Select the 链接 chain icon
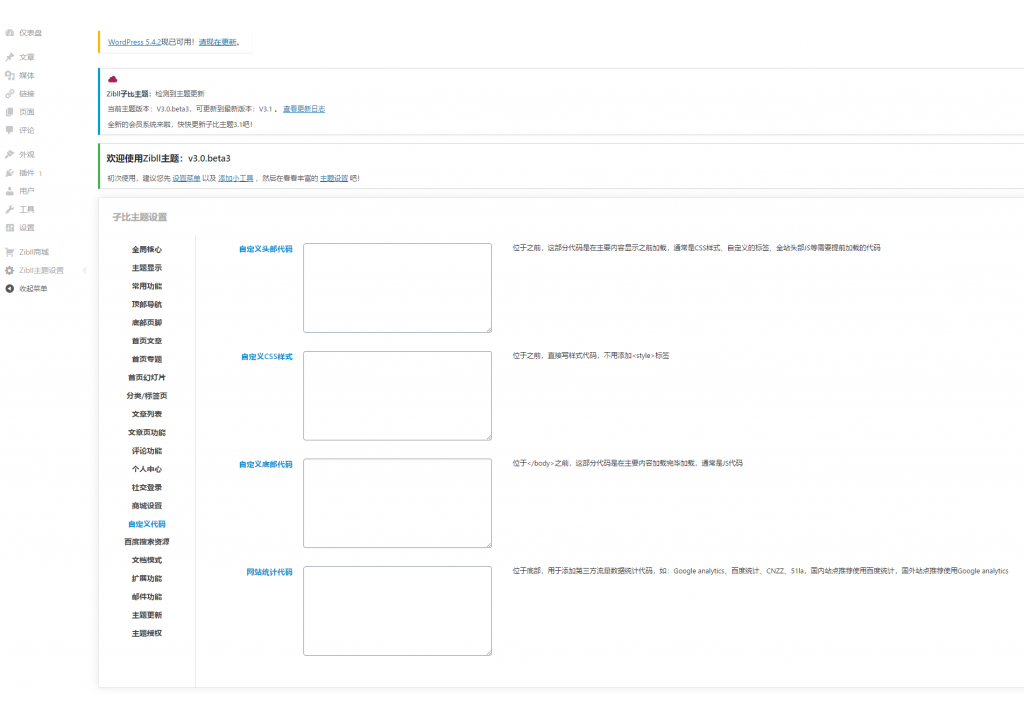Viewport: 1024px width, 723px height. click(10, 93)
